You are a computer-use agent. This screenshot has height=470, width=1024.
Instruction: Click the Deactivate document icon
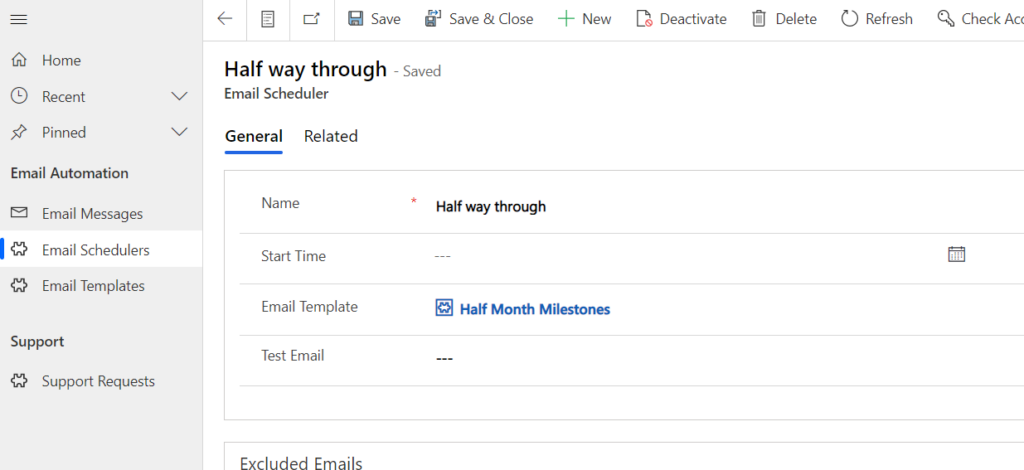click(x=644, y=19)
